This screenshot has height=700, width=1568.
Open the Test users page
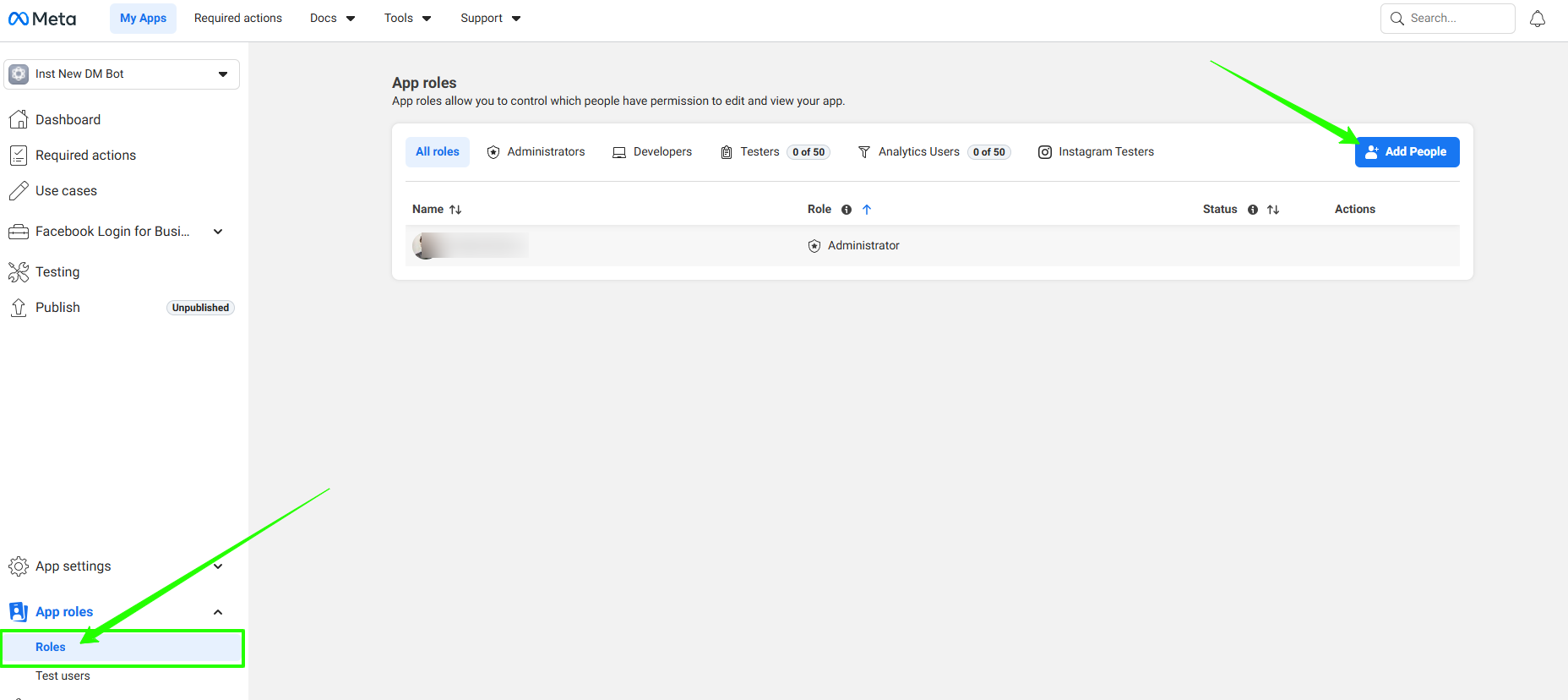[63, 675]
